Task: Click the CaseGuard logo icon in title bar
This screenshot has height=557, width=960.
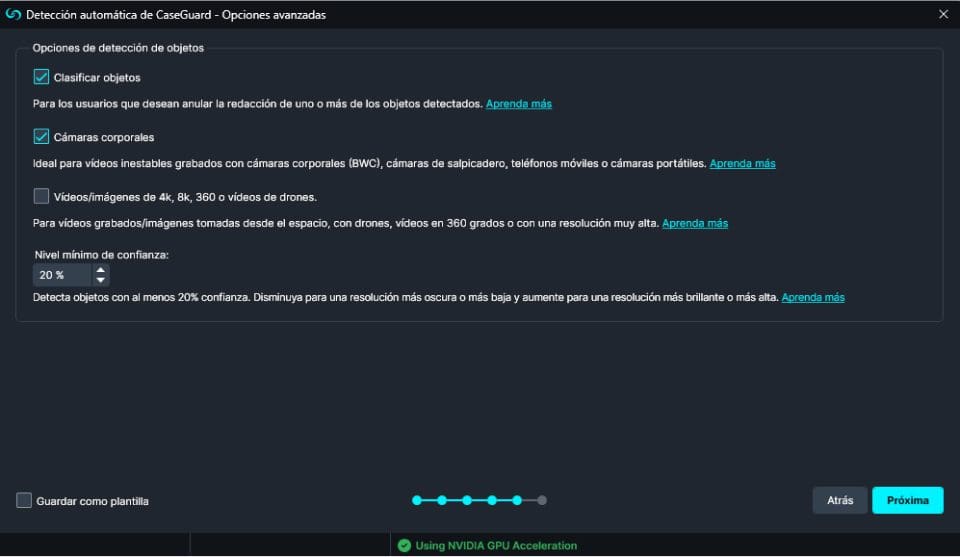Action: [x=13, y=14]
